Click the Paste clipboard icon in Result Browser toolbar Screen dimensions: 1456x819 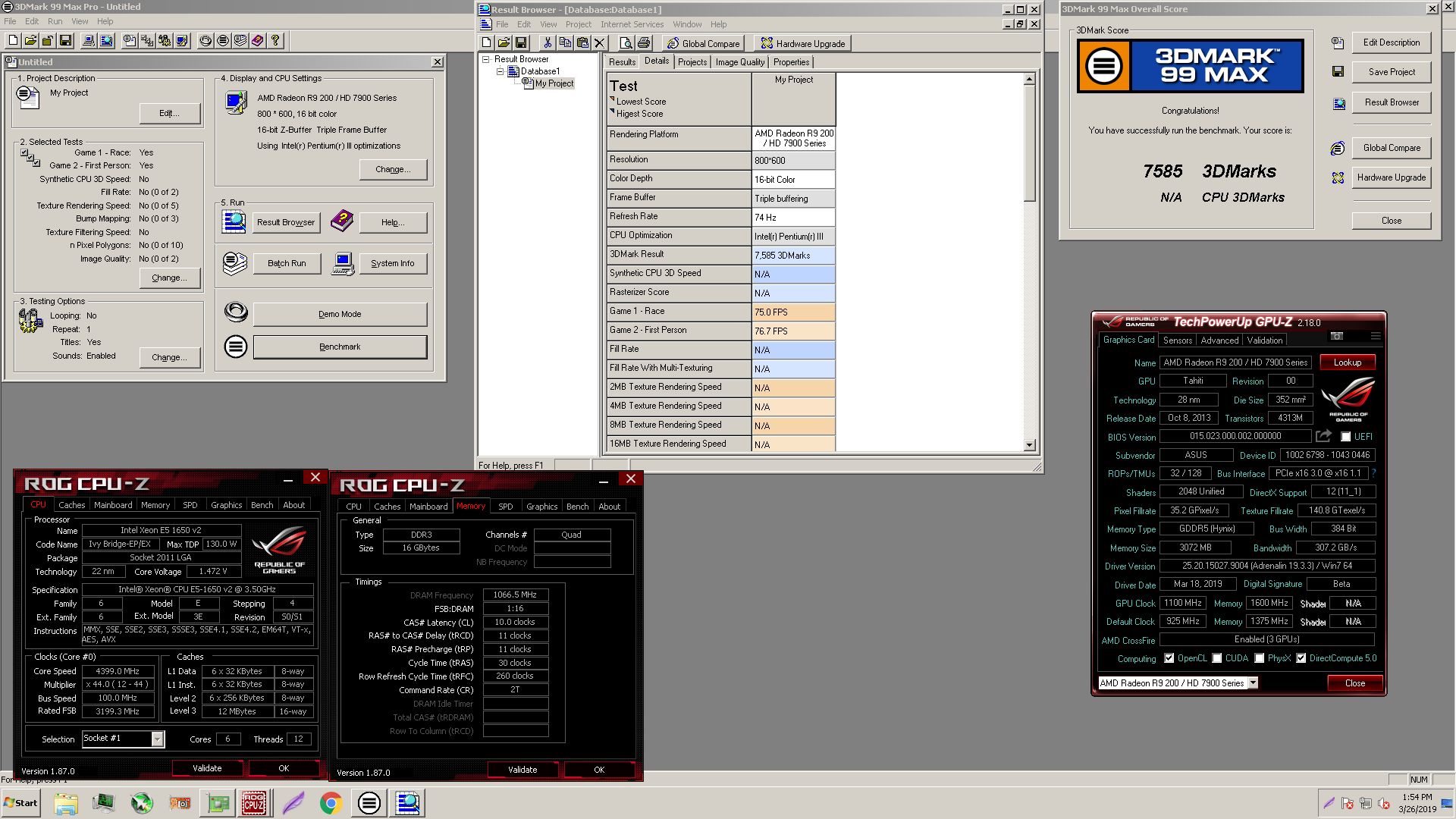tap(582, 43)
